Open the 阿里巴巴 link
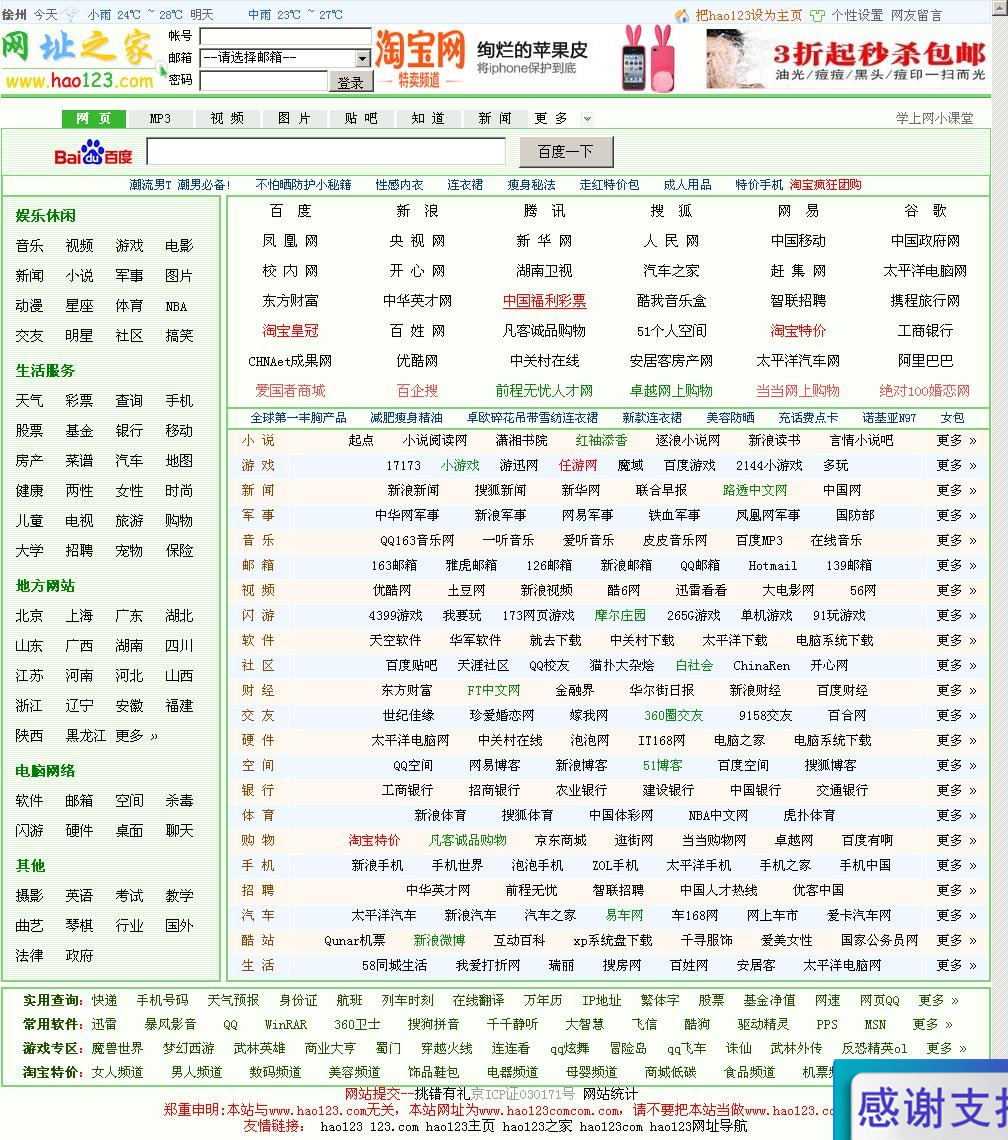Viewport: 1008px width, 1140px height. 925,361
